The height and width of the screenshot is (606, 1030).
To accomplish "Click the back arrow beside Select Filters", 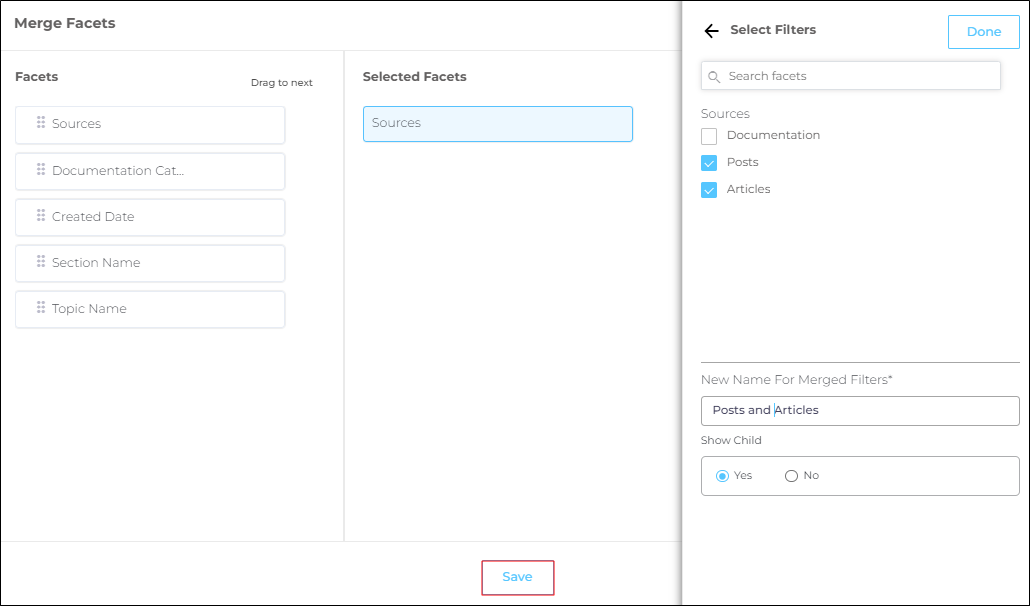I will click(x=711, y=31).
